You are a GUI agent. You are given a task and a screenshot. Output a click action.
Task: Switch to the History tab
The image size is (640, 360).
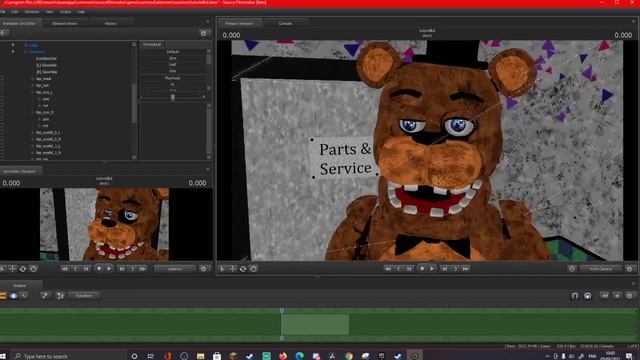pos(111,24)
